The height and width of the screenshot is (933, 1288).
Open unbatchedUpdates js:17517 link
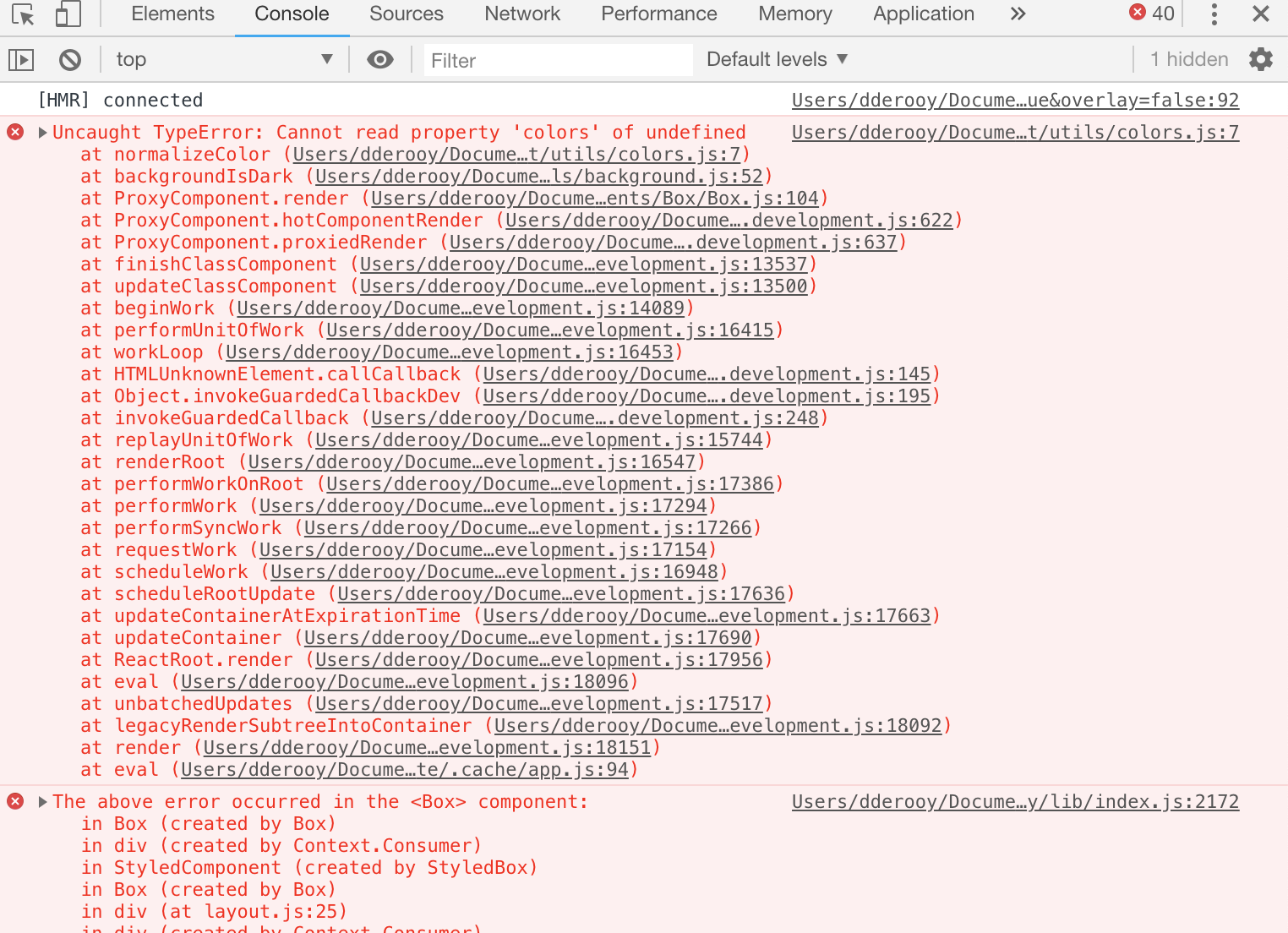[539, 703]
